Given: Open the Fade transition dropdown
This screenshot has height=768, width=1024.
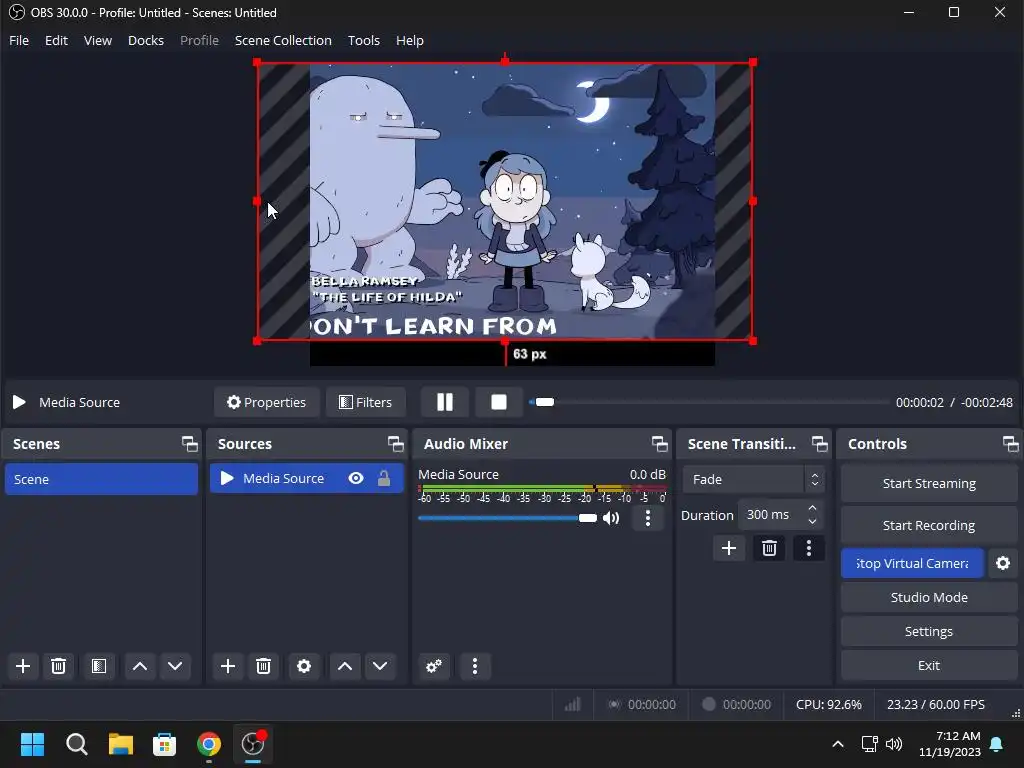Looking at the screenshot, I should [x=754, y=479].
